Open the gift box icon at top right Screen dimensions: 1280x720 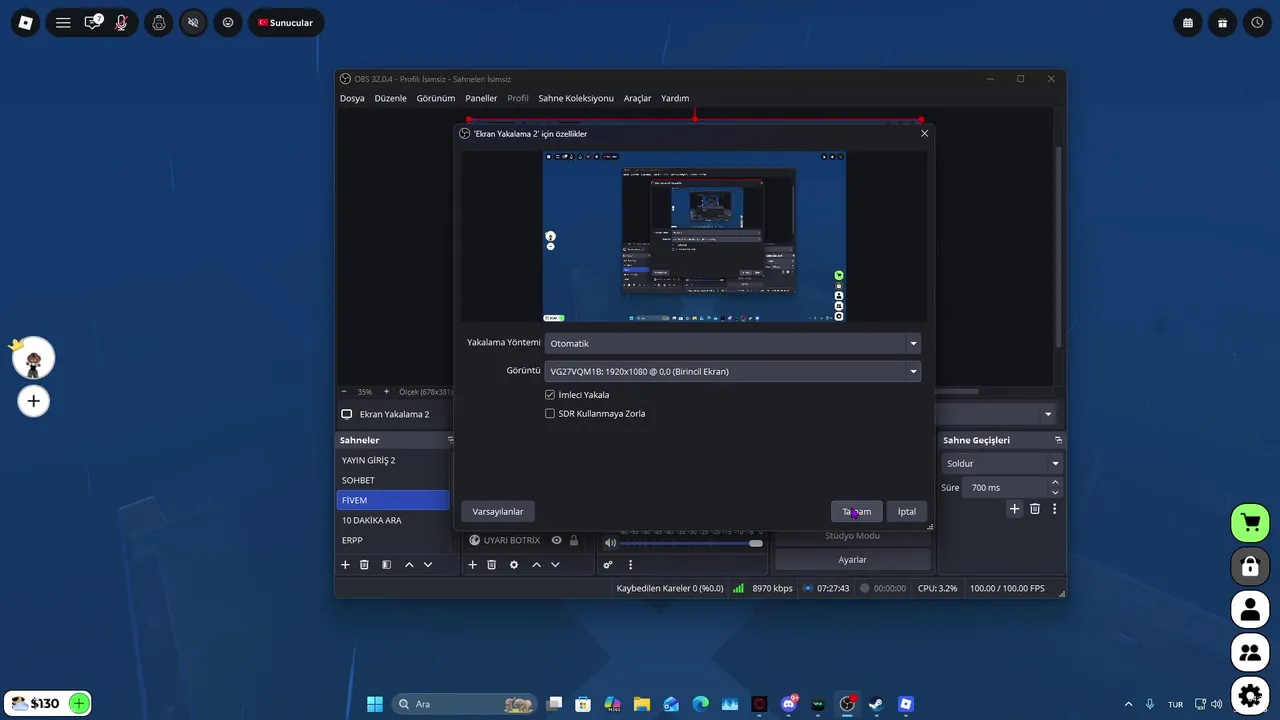pyautogui.click(x=1222, y=22)
